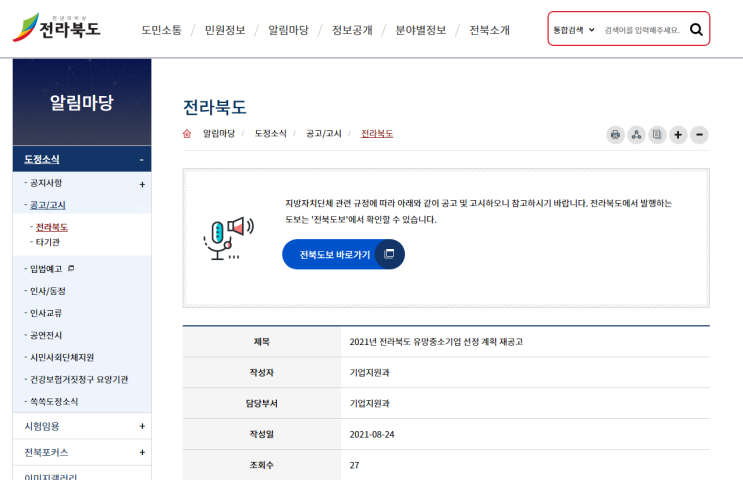Expand 공지사항 submenu
This screenshot has height=480, width=743.
142,185
